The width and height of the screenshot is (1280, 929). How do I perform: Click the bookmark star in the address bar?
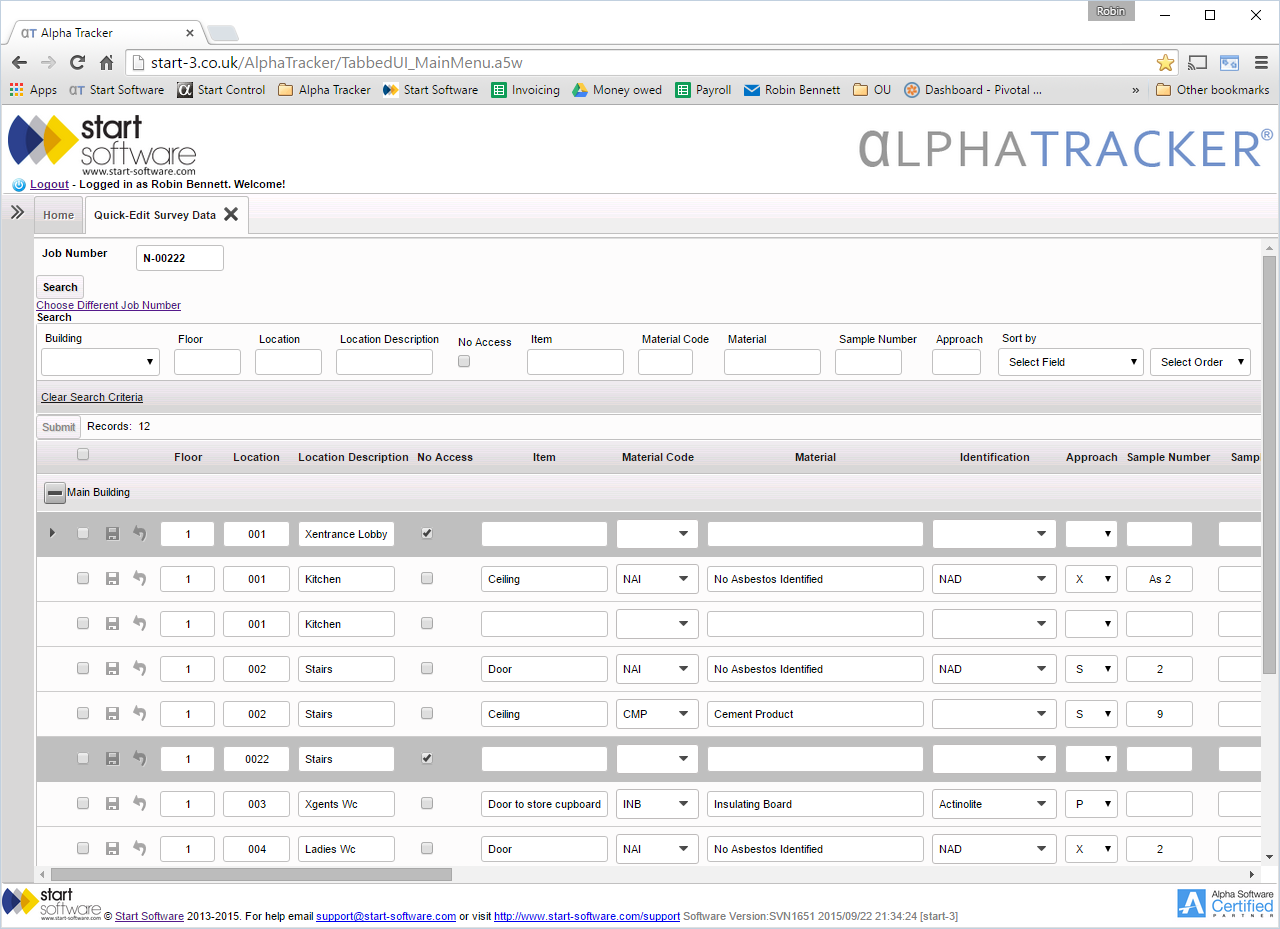[1166, 61]
